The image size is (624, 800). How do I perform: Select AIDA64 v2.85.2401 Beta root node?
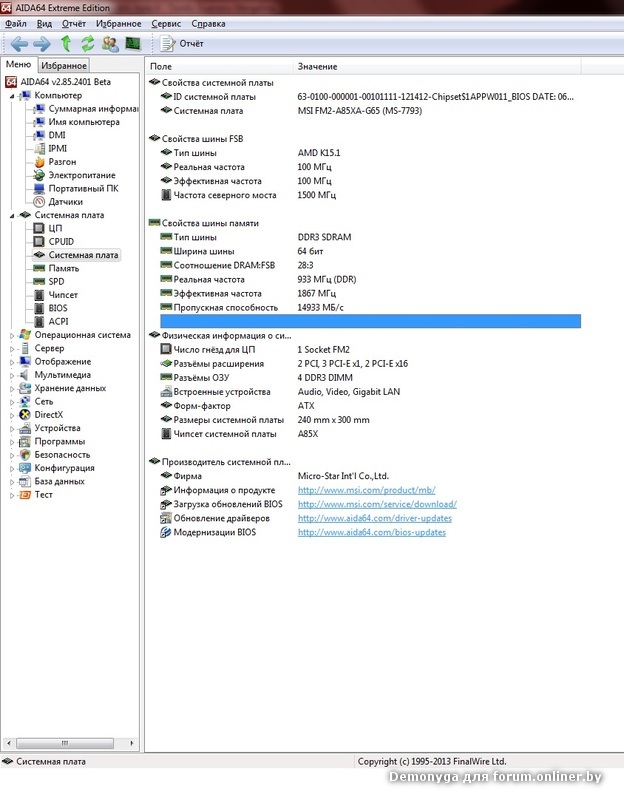pos(65,82)
